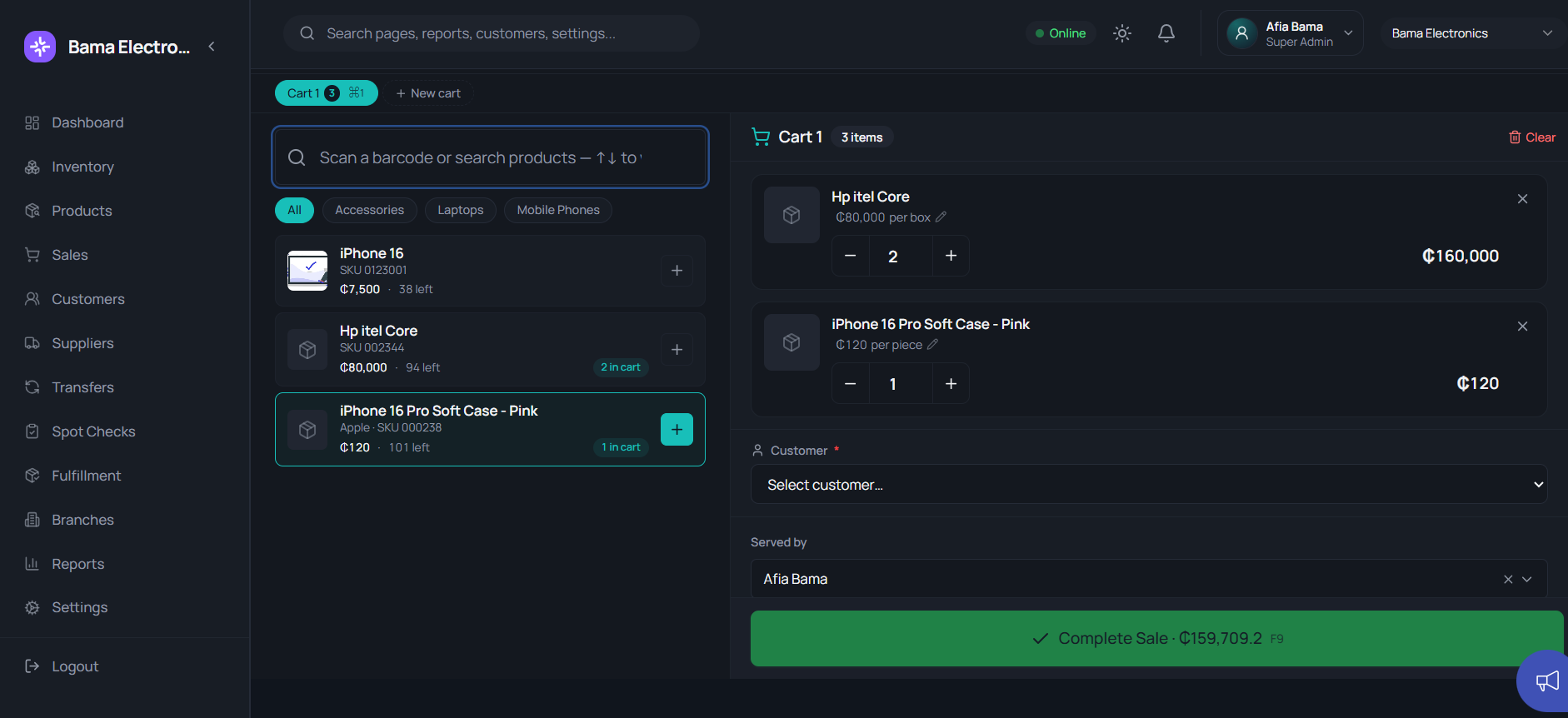Click the Branches building icon

click(x=32, y=520)
